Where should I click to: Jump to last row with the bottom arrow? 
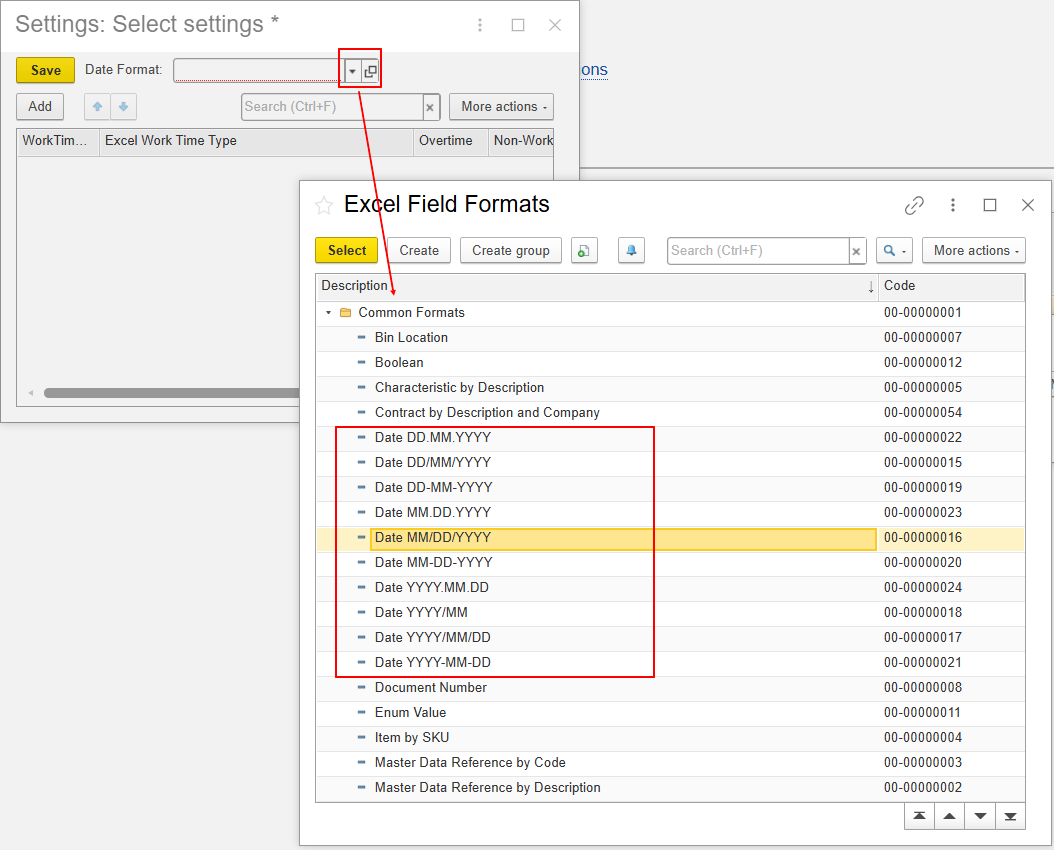coord(1010,816)
